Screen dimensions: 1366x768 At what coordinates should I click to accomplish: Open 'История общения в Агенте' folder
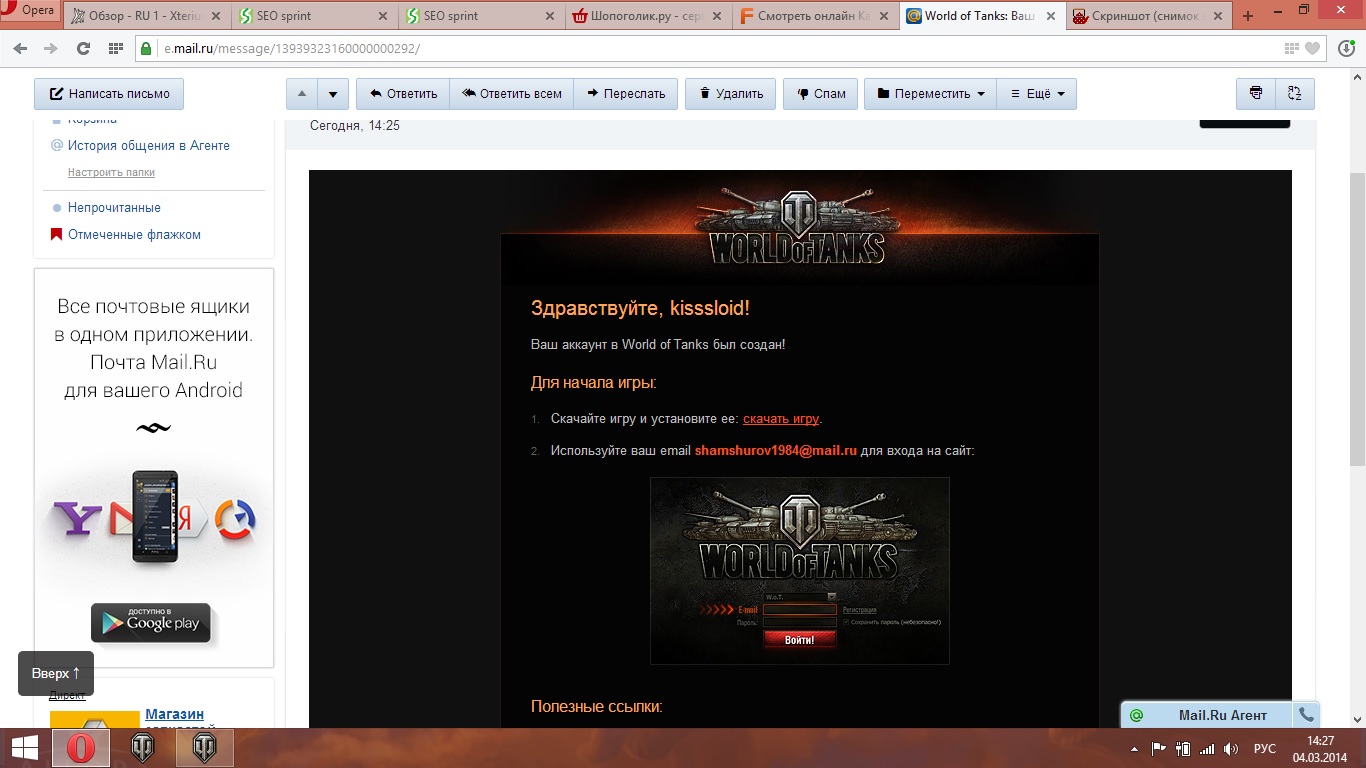(149, 145)
